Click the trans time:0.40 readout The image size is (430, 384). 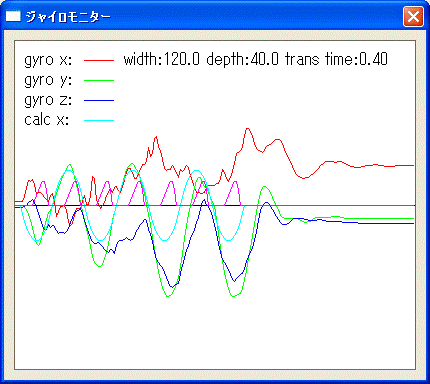pos(336,60)
